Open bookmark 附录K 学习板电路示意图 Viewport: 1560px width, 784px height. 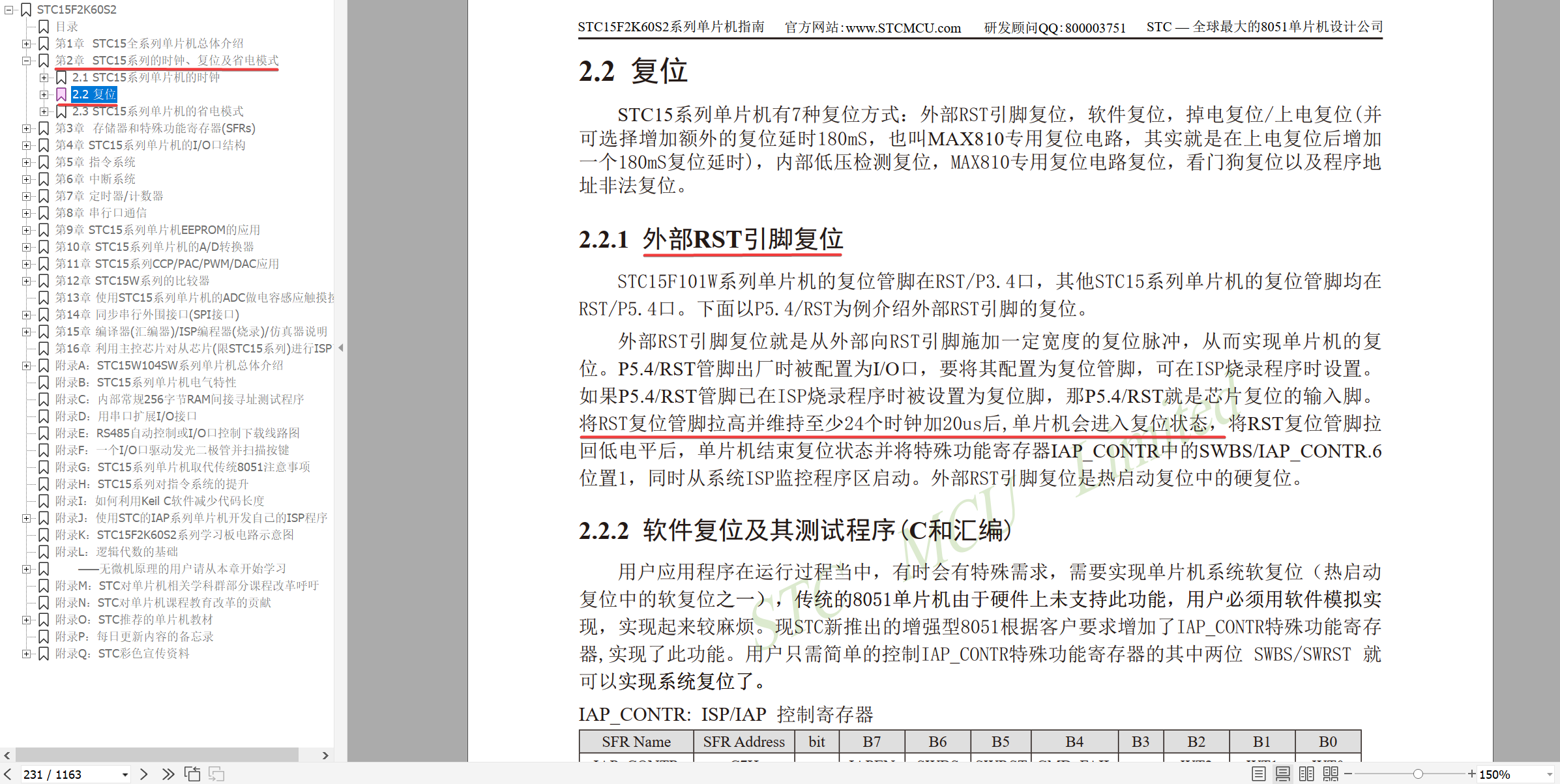pos(174,535)
